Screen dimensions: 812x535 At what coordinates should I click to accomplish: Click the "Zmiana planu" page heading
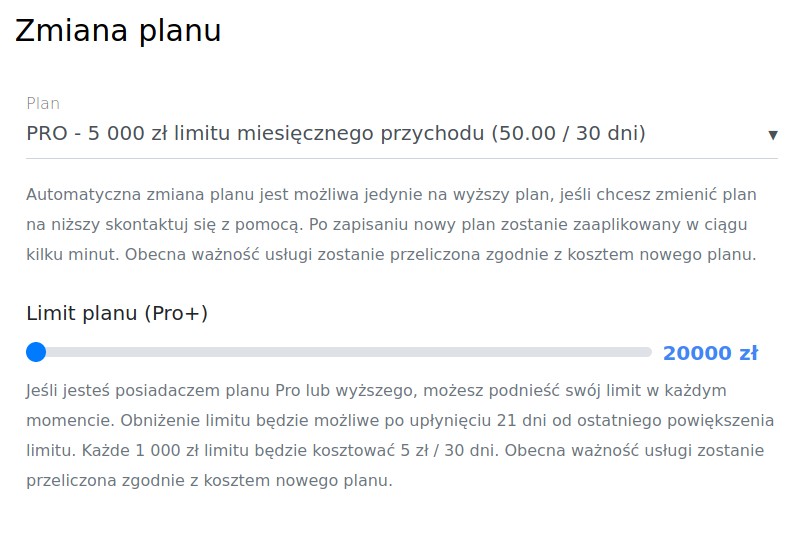(118, 31)
